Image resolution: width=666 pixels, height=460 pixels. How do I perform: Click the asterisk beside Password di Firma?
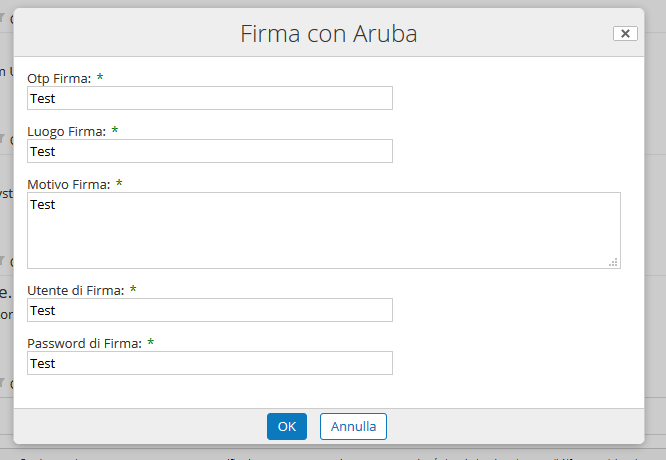point(150,342)
